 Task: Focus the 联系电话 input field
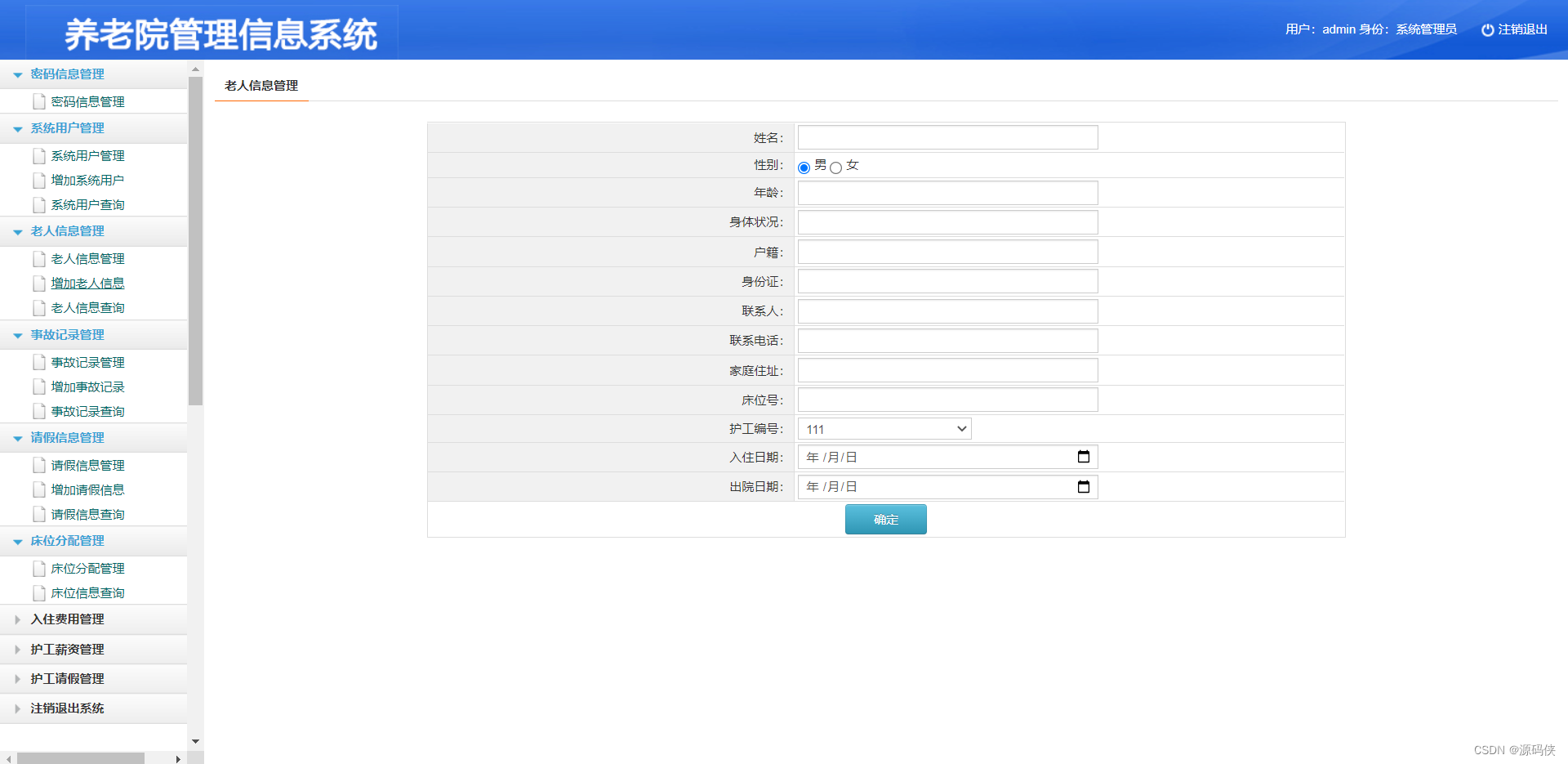coord(947,341)
